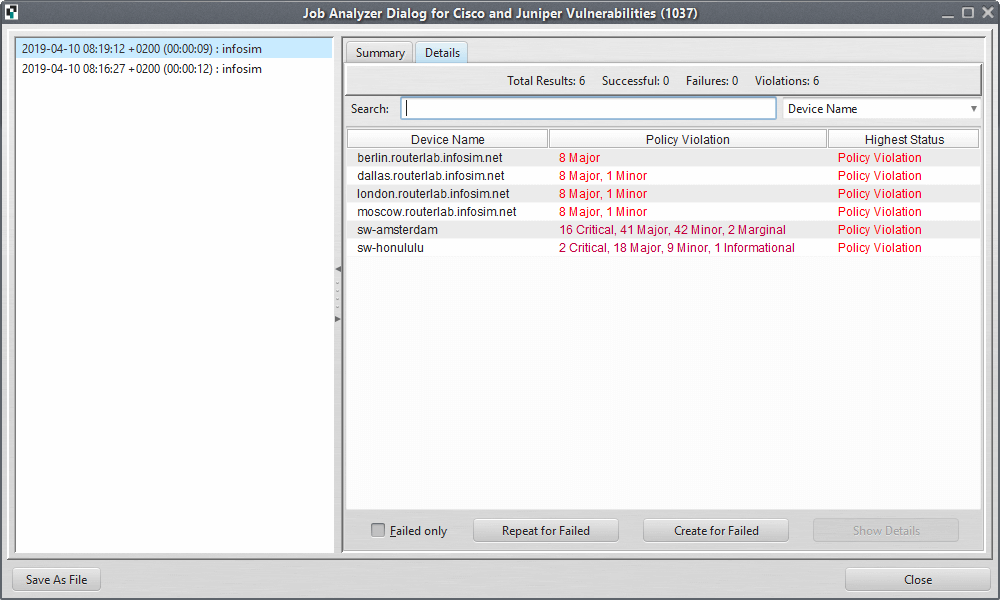Click the Repeat for Failed button
1000x600 pixels.
tap(546, 530)
